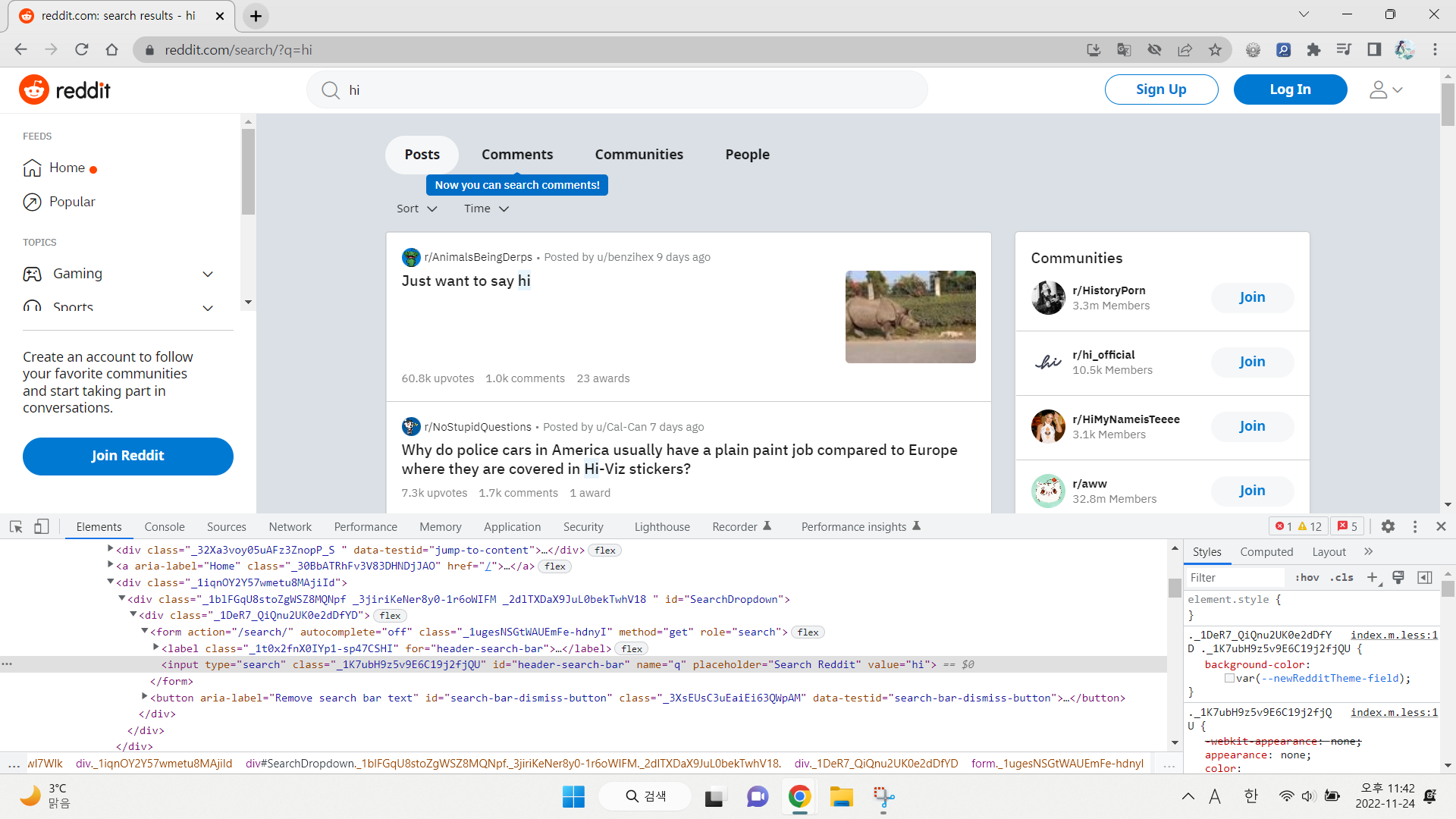Click the rhino post thumbnail

910,317
